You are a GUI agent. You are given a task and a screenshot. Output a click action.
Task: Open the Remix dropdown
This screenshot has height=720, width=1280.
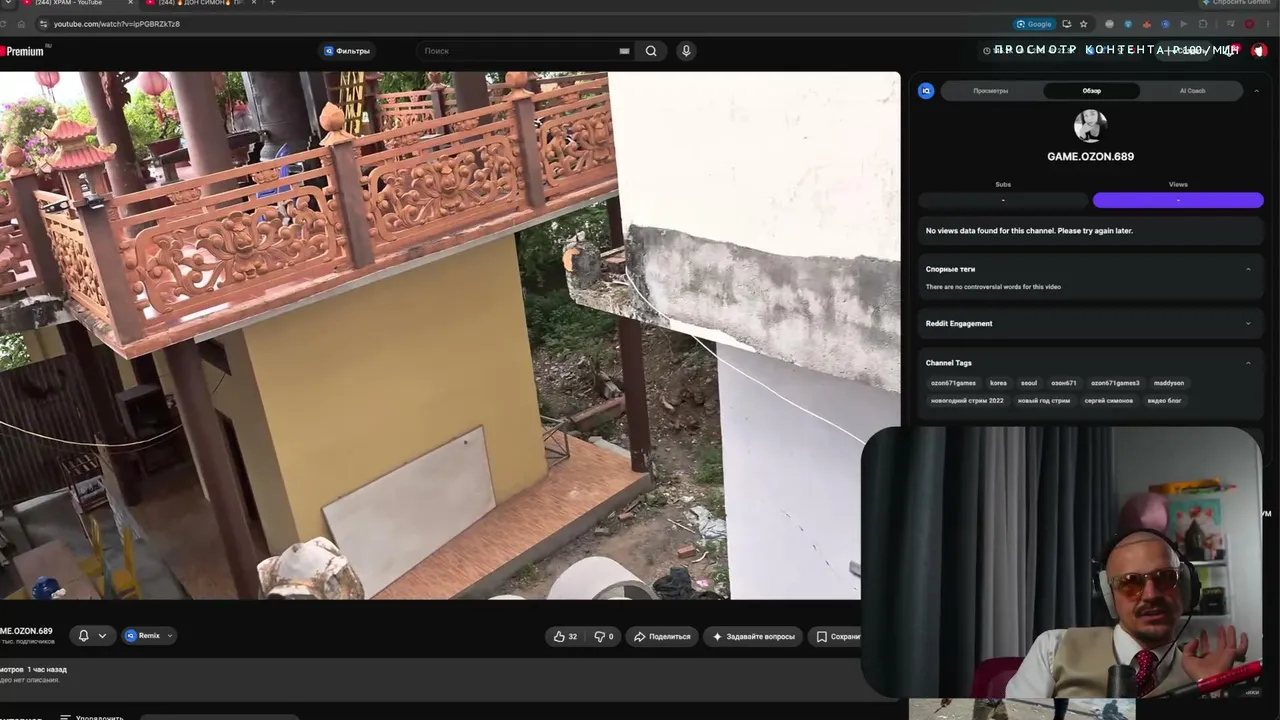149,635
